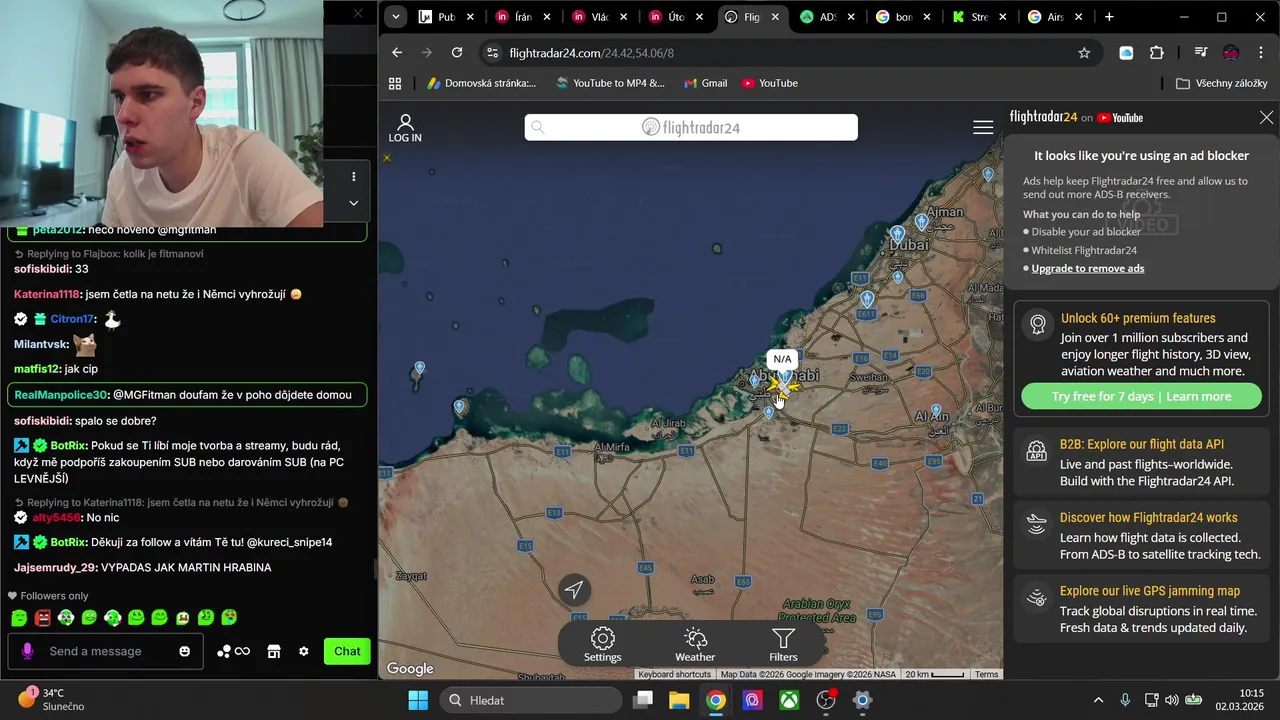Switch to the Írán tab

click(523, 17)
